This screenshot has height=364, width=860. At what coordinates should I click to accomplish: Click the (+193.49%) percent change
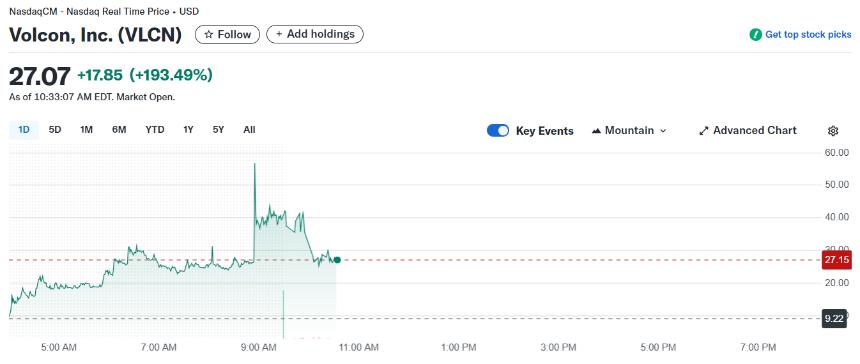click(171, 76)
